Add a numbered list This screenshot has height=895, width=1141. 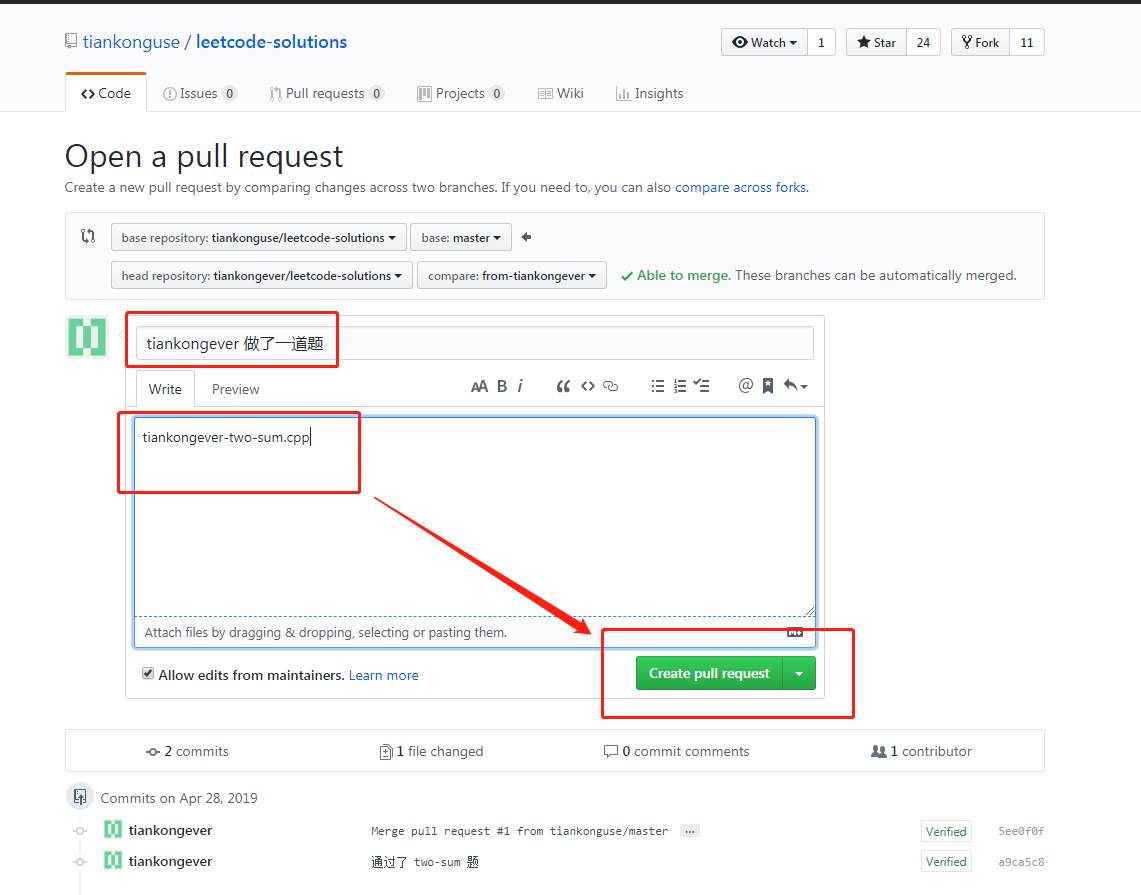[x=680, y=386]
